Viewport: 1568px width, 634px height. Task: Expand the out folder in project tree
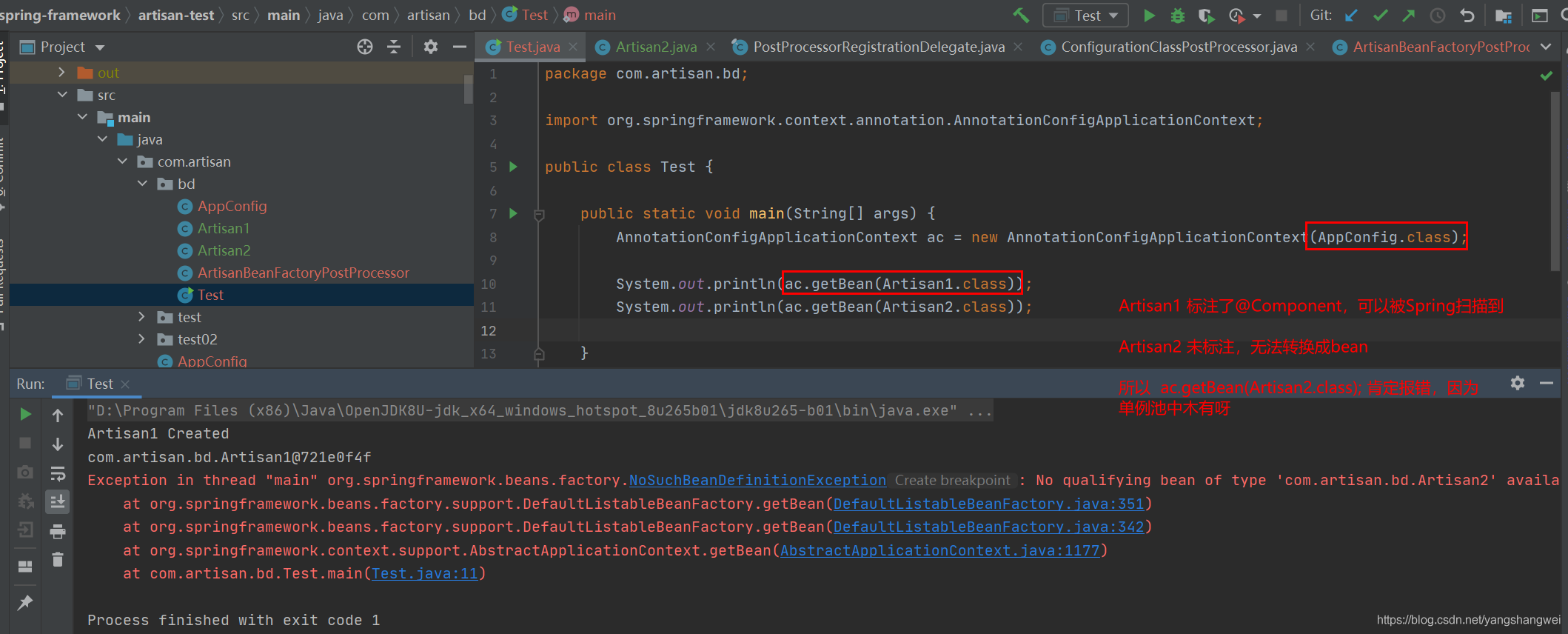pos(62,73)
